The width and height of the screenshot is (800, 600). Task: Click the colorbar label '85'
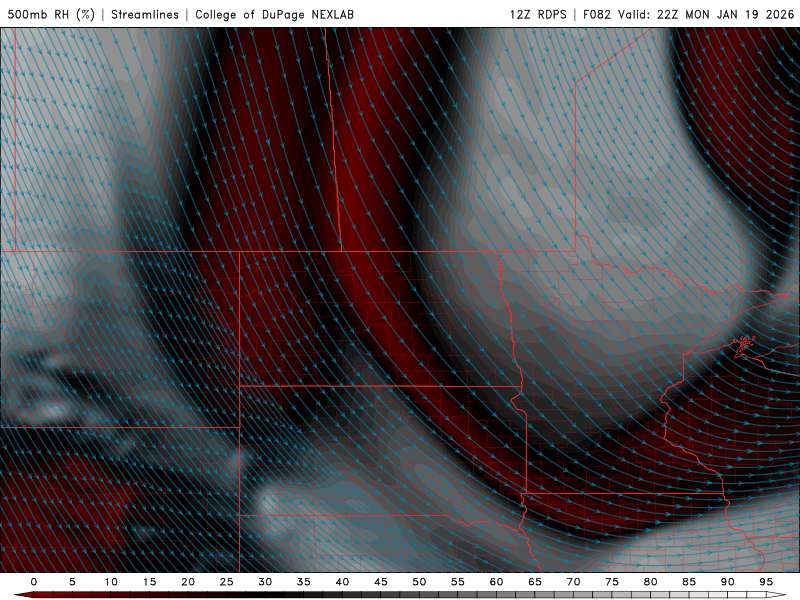coord(689,582)
